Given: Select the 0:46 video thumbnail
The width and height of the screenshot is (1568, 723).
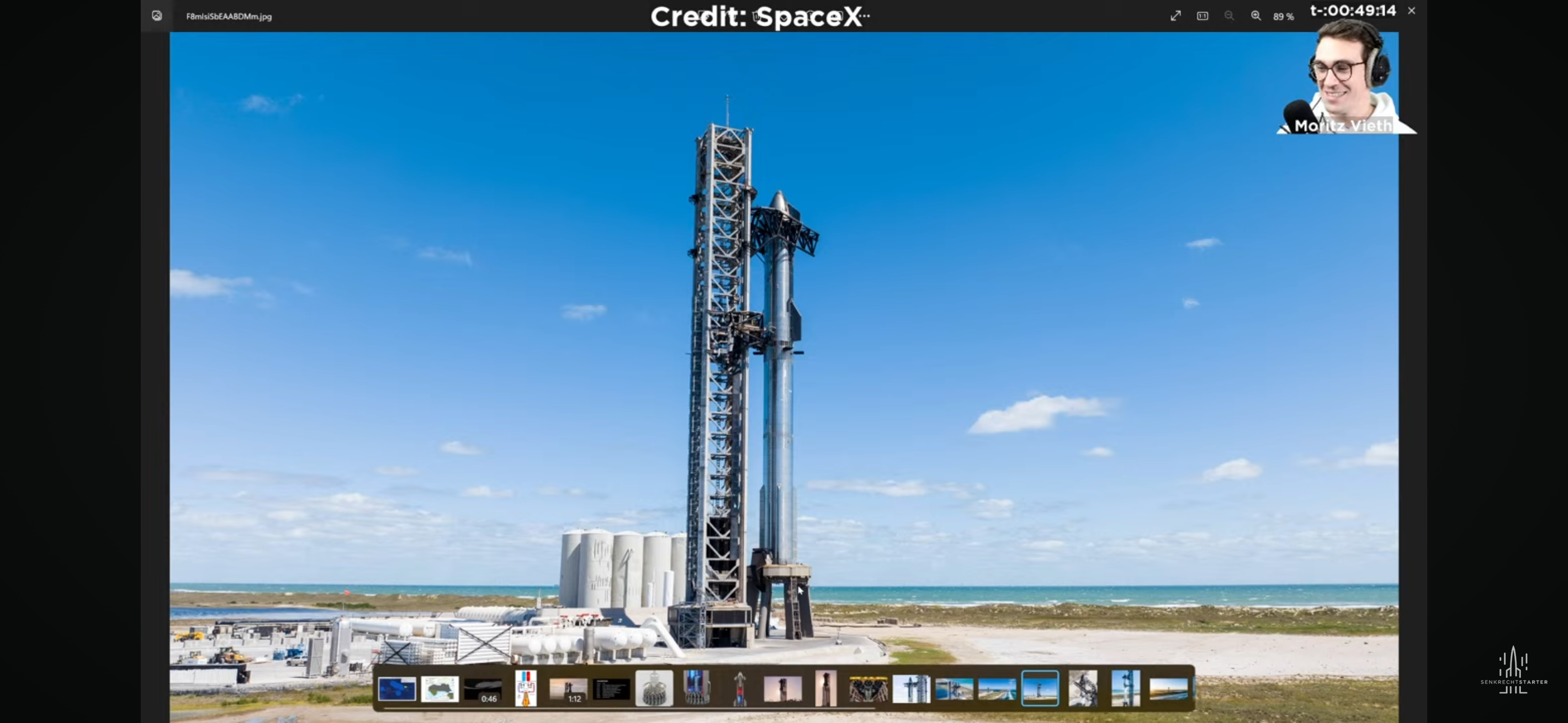Looking at the screenshot, I should coord(483,689).
